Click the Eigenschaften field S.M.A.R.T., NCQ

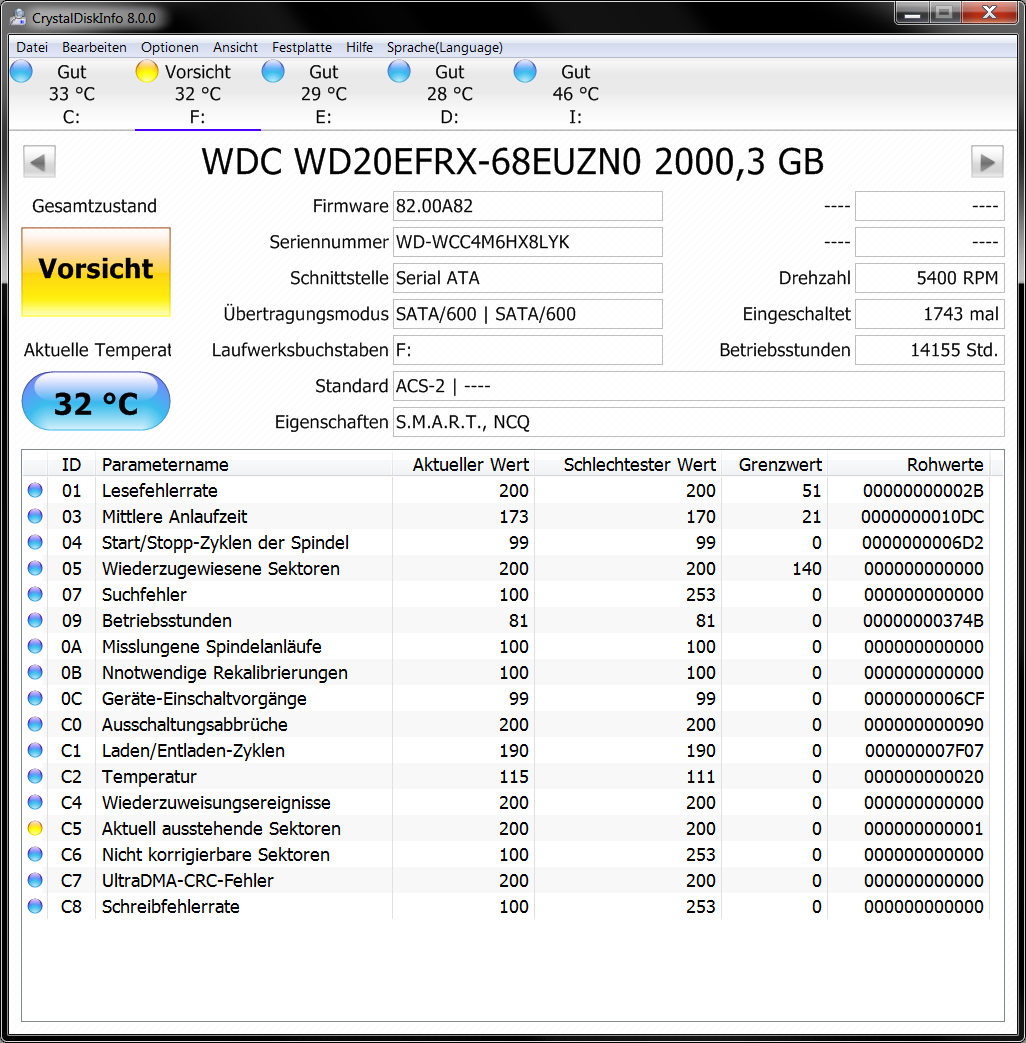699,422
